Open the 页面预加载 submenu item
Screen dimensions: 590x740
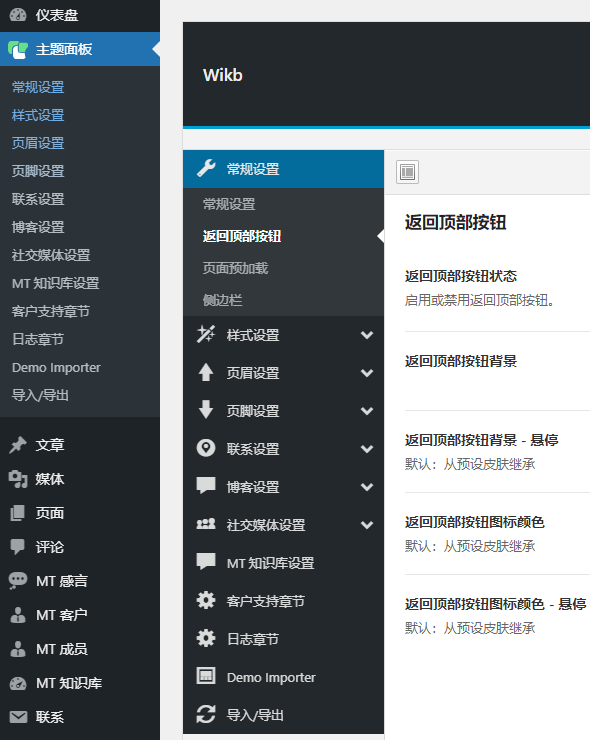coord(235,268)
